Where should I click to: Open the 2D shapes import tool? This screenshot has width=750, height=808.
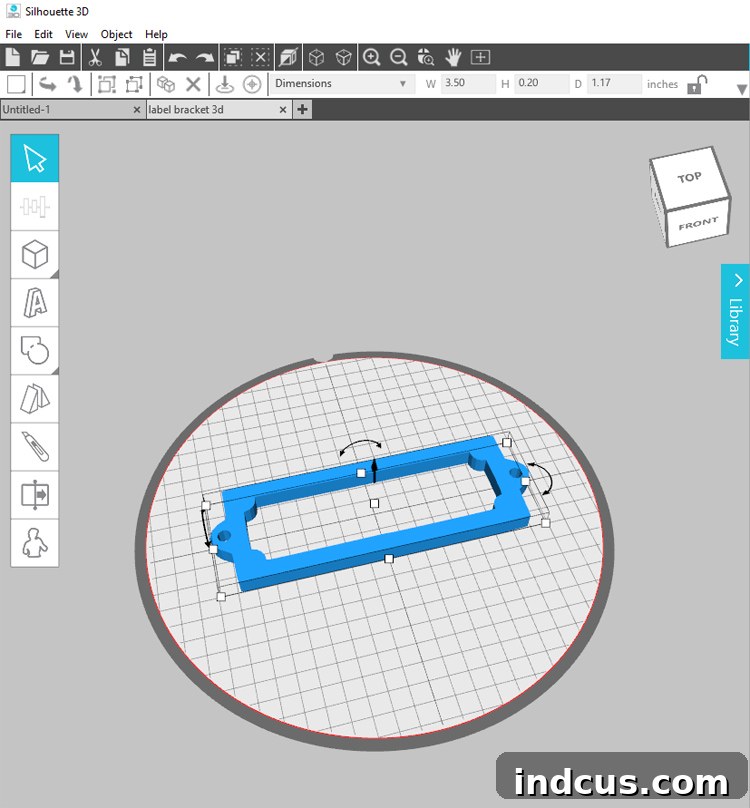coord(35,350)
